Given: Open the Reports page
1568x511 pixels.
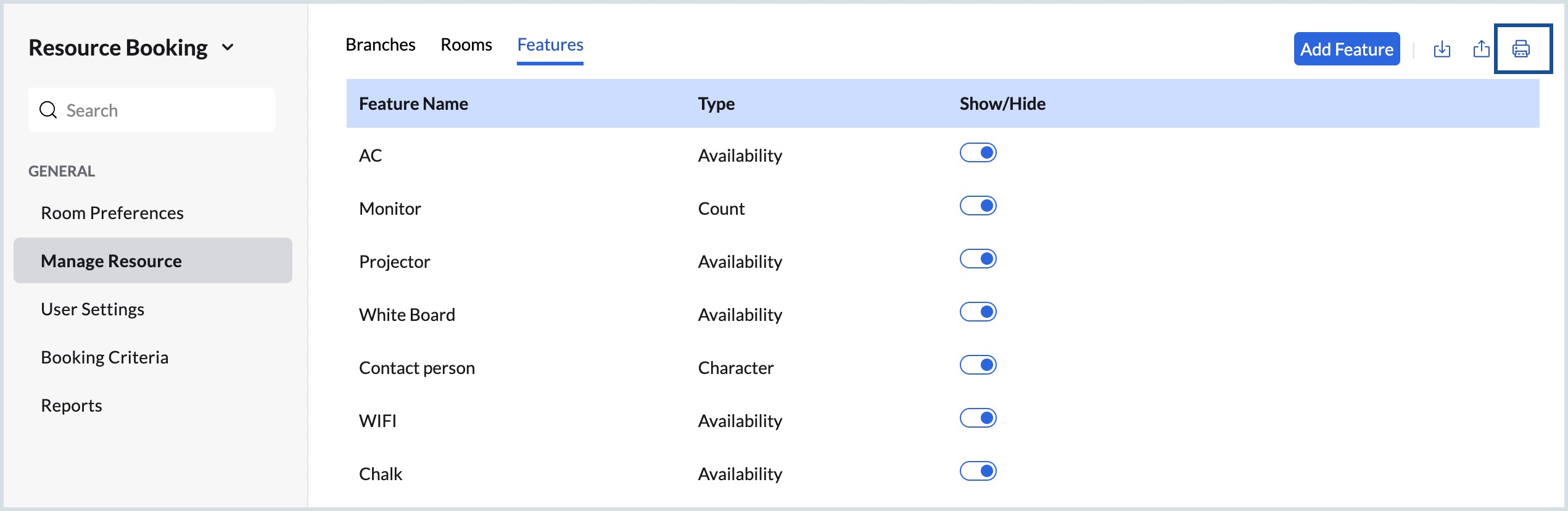Looking at the screenshot, I should 72,405.
